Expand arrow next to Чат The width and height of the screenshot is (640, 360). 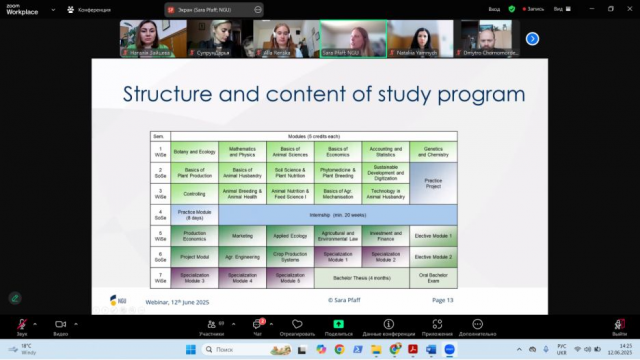(x=271, y=324)
